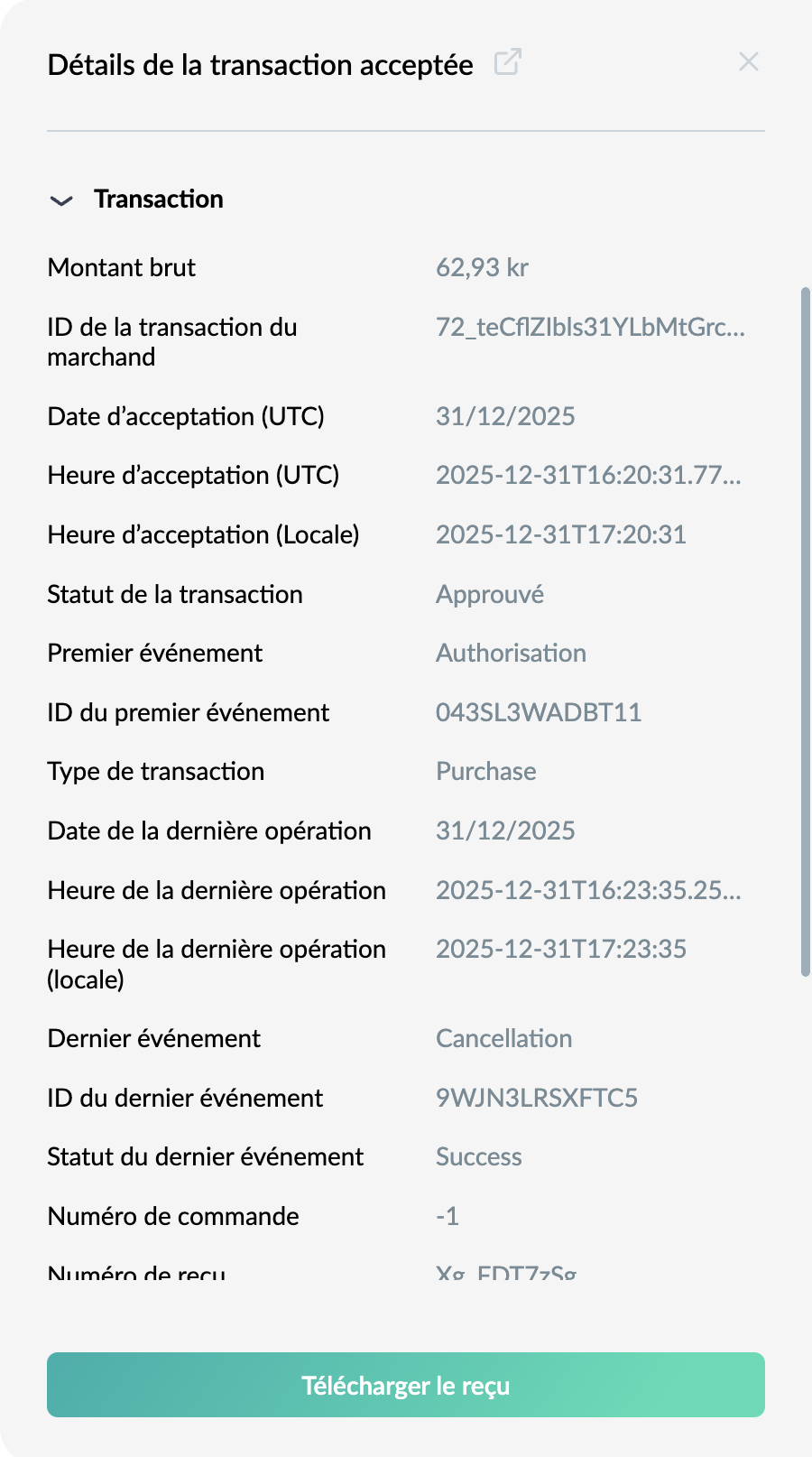Click the Numéro de commande value -1
The width and height of the screenshot is (812, 1457).
(x=448, y=1217)
